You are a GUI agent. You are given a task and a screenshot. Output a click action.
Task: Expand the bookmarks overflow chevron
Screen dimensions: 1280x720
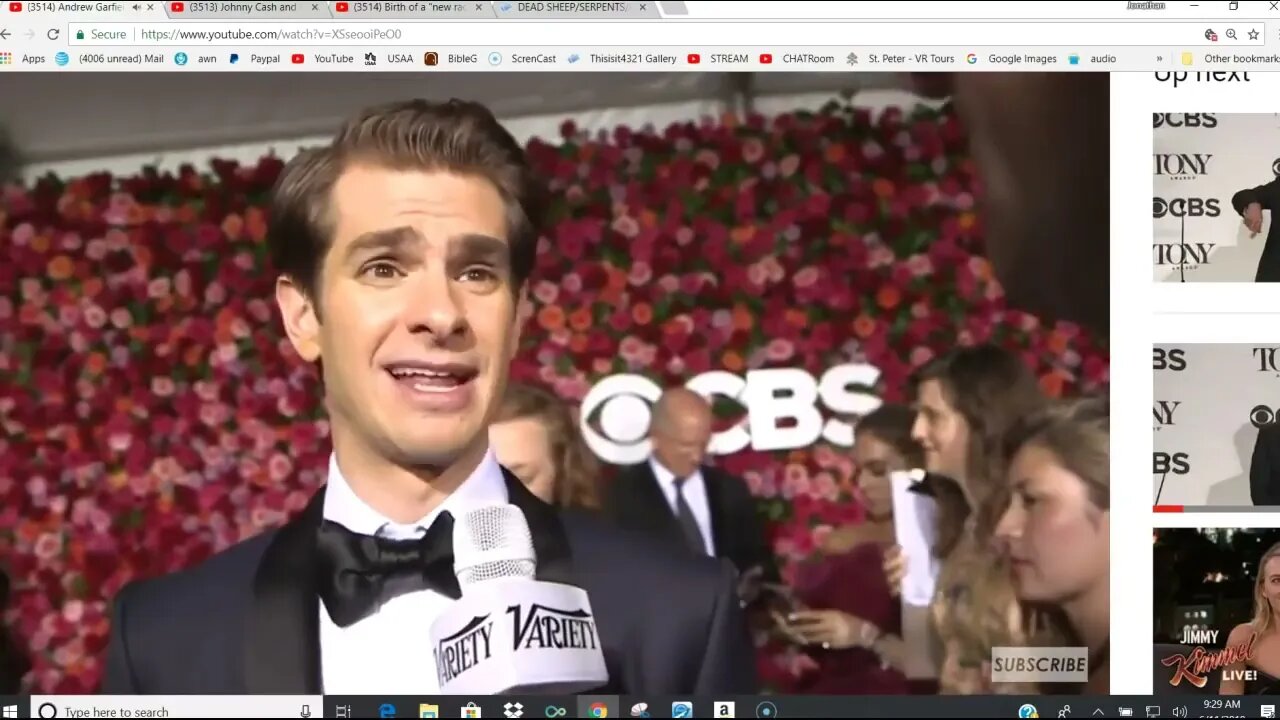[1159, 59]
